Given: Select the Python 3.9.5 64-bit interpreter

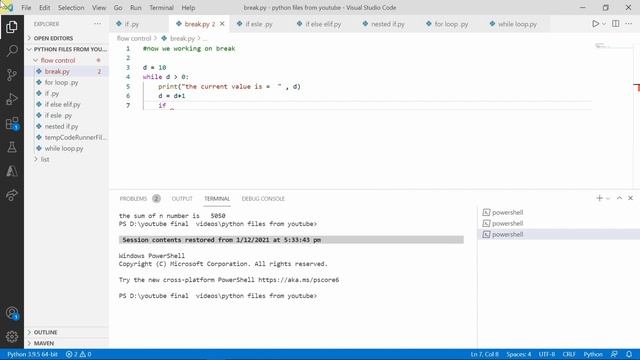Looking at the screenshot, I should [x=32, y=354].
